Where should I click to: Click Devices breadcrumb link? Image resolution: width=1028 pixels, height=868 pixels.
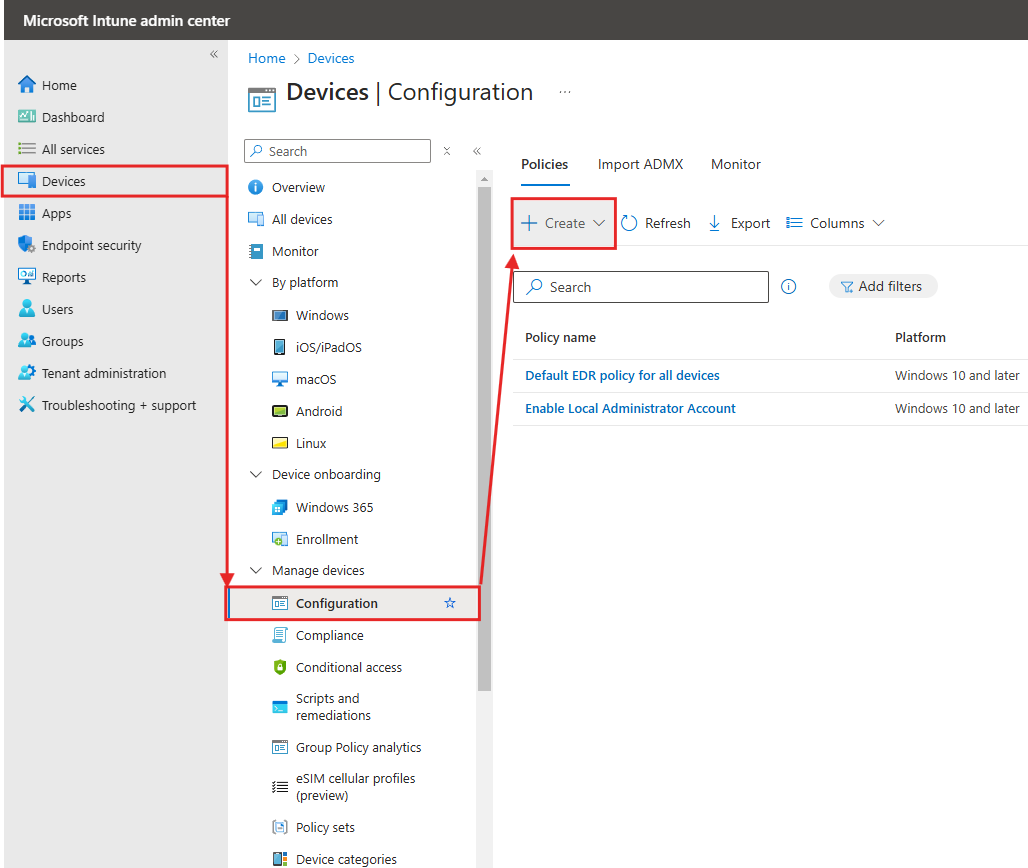click(331, 58)
